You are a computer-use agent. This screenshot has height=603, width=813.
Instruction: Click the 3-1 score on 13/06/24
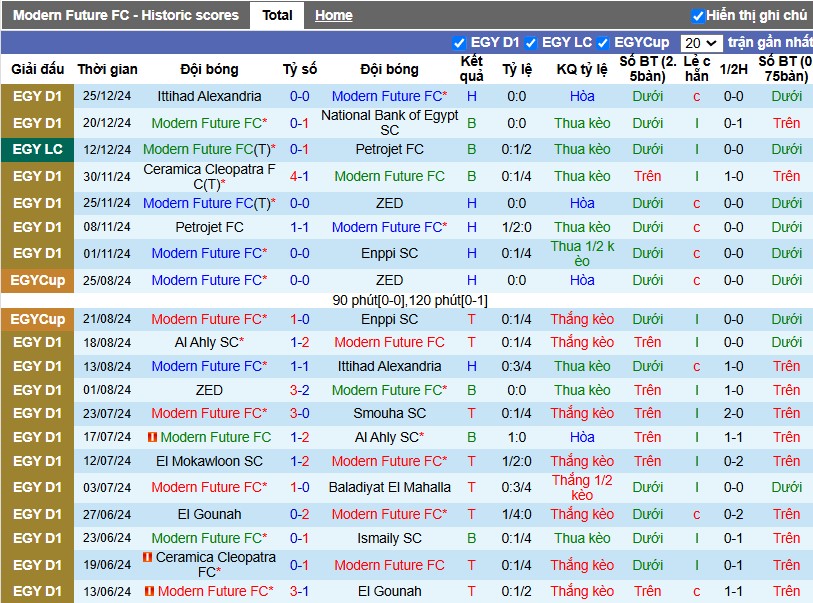tap(299, 591)
